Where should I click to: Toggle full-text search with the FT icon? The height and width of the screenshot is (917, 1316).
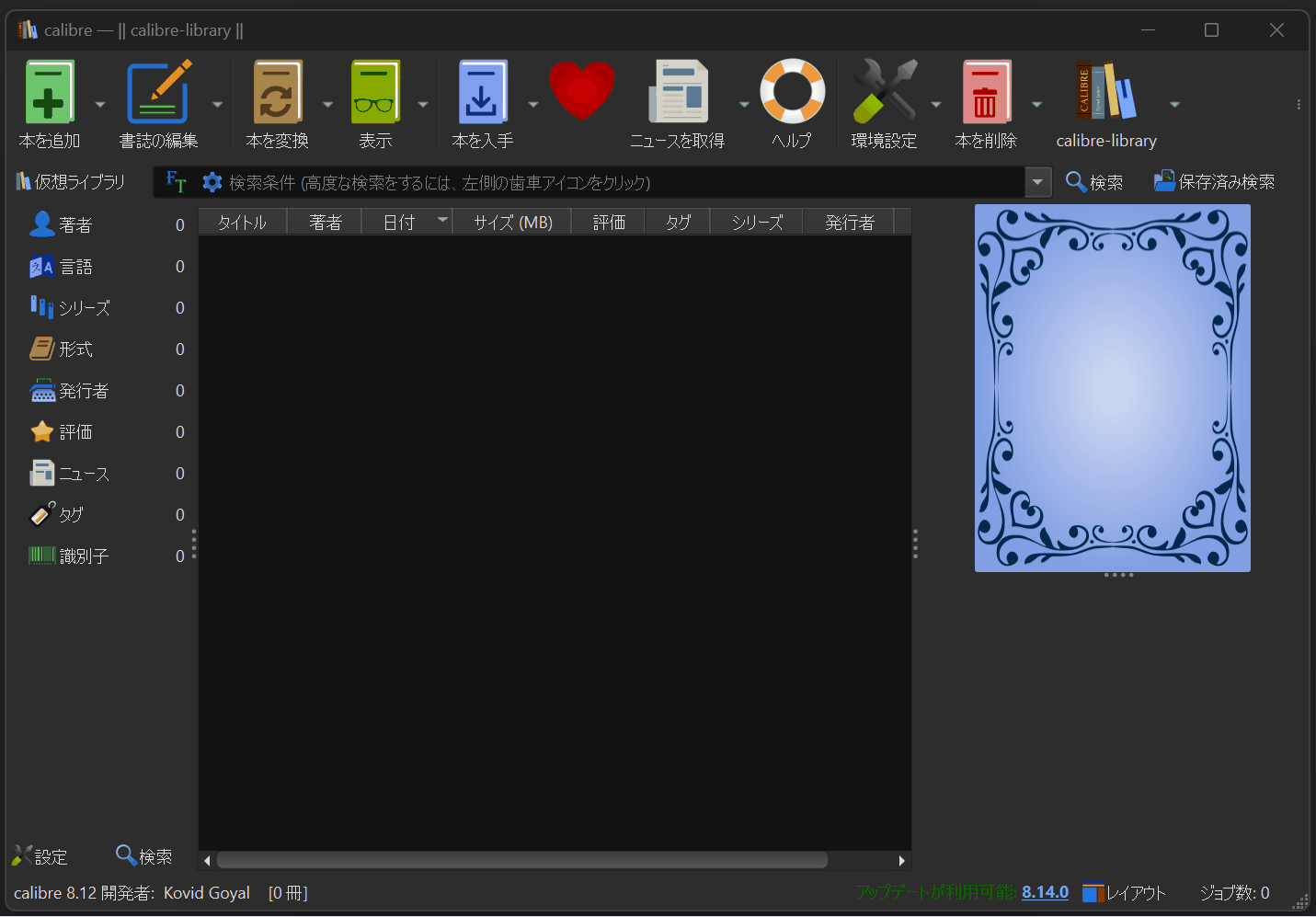pyautogui.click(x=176, y=181)
